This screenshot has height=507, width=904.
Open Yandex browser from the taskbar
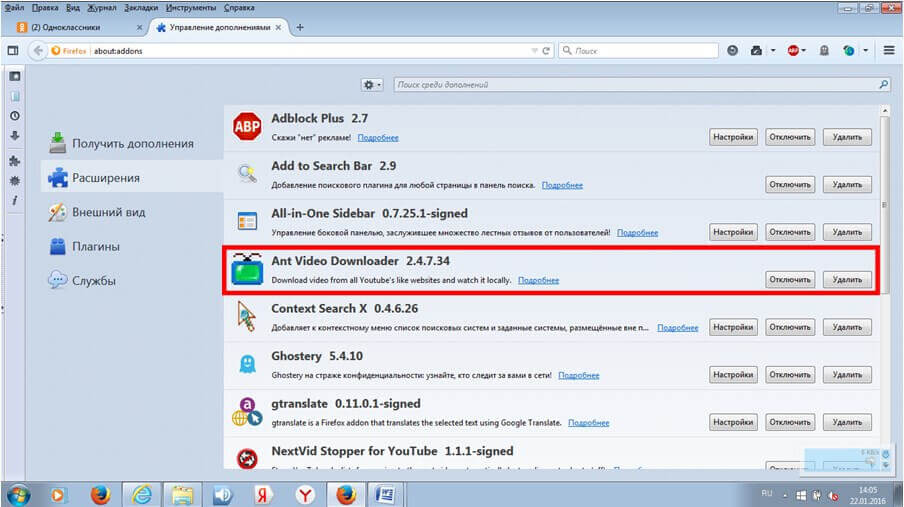(306, 494)
